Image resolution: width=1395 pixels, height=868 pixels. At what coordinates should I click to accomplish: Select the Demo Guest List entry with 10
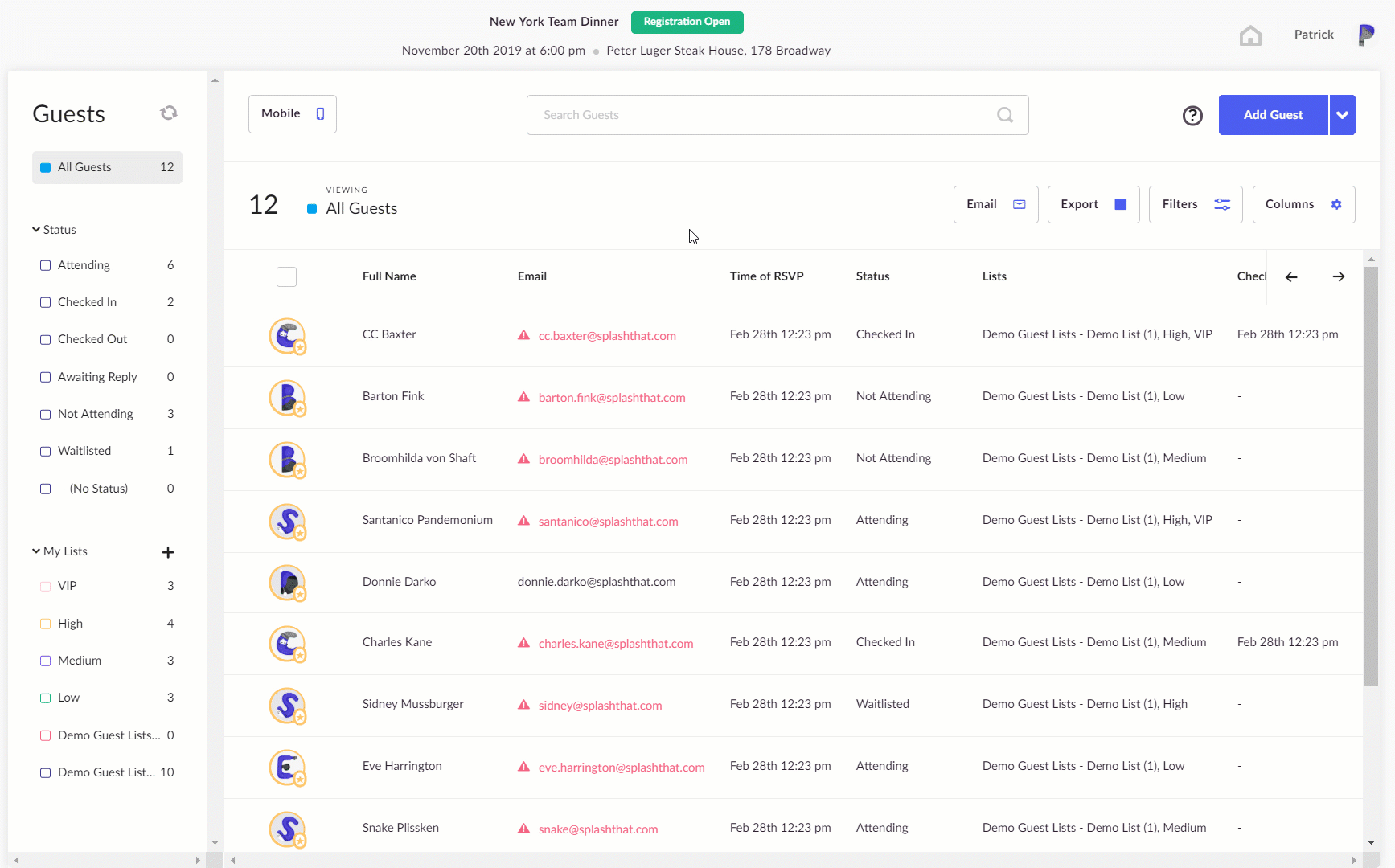(107, 772)
